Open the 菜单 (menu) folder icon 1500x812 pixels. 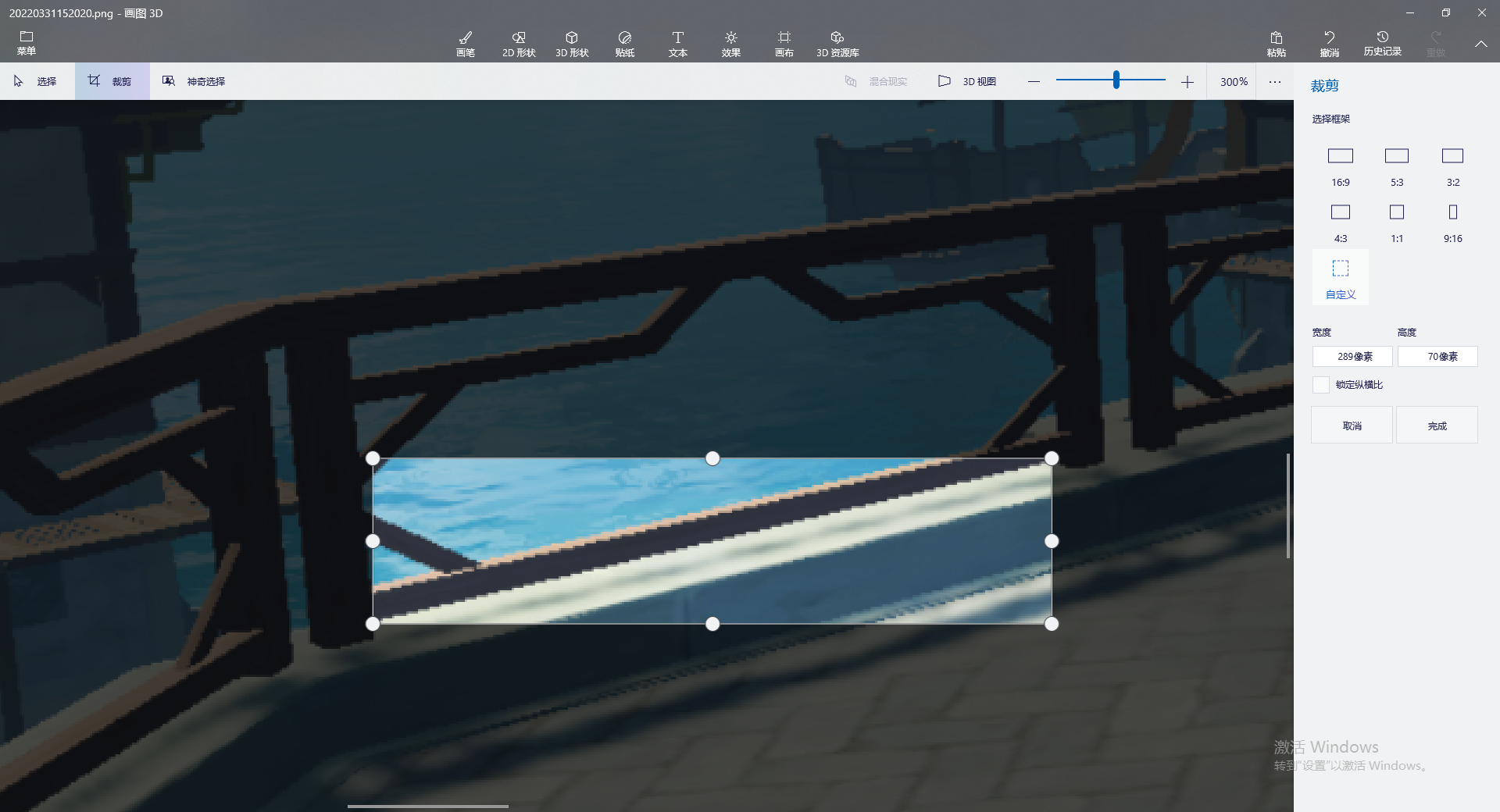coord(27,43)
